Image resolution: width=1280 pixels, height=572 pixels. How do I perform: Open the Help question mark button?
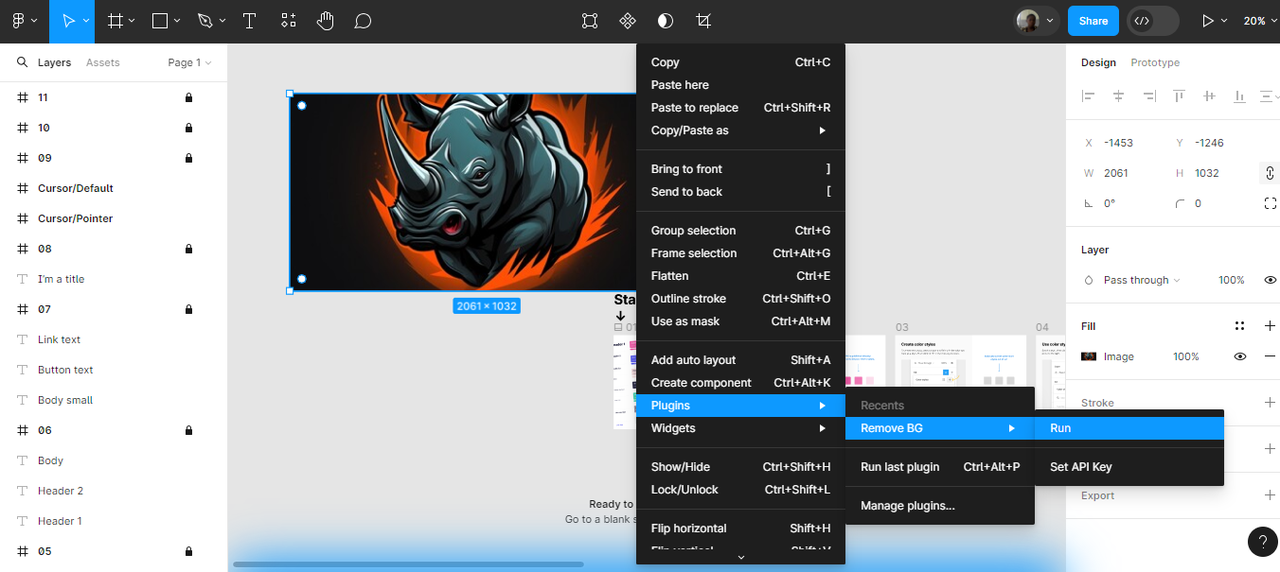pyautogui.click(x=1263, y=541)
